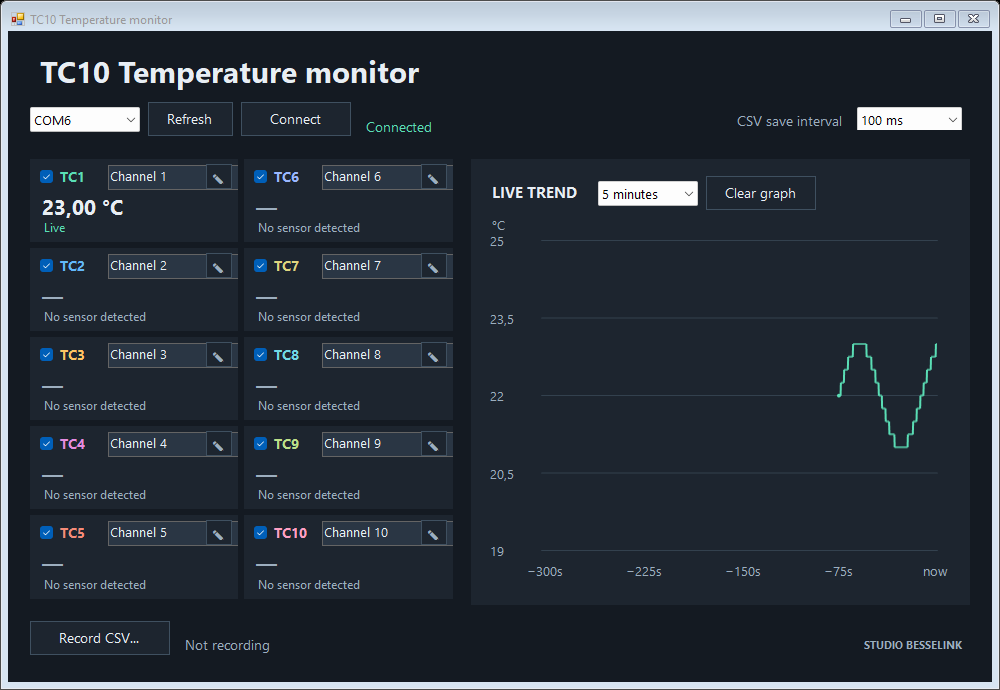The width and height of the screenshot is (1000, 690).
Task: Open the 5 minutes trend range dropdown
Action: tap(647, 194)
